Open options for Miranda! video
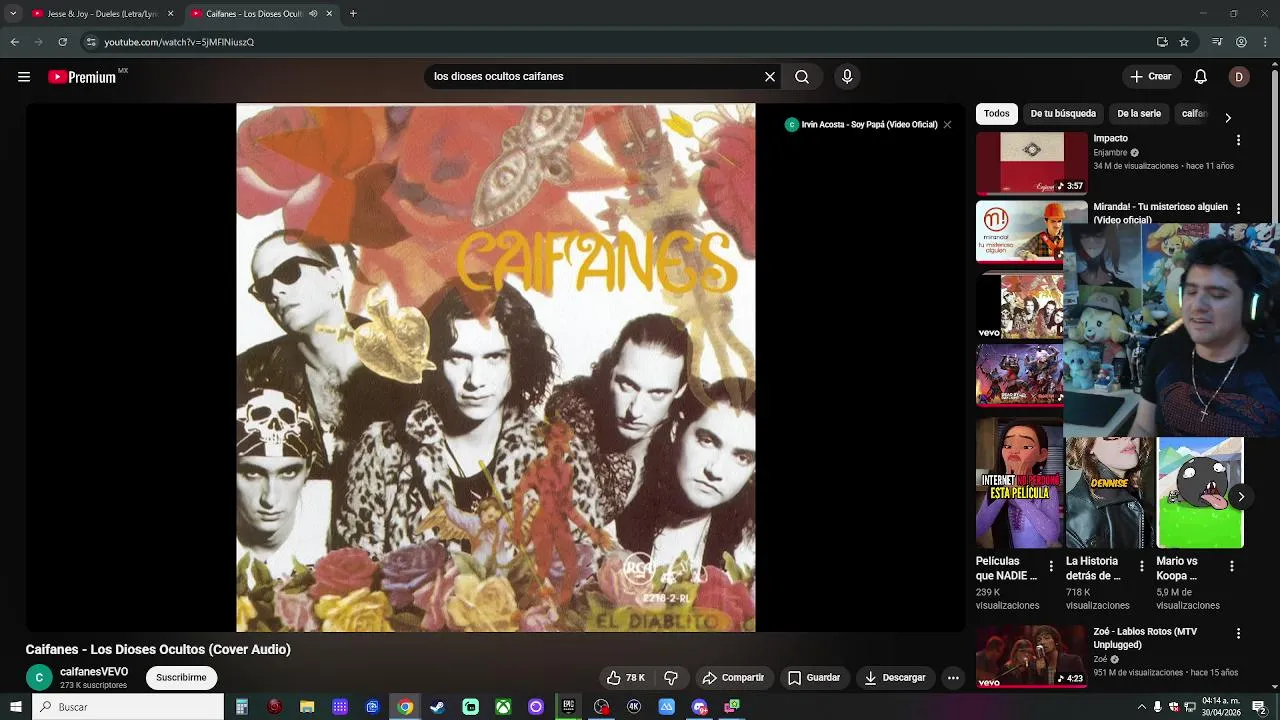This screenshot has height=720, width=1280. click(1238, 209)
